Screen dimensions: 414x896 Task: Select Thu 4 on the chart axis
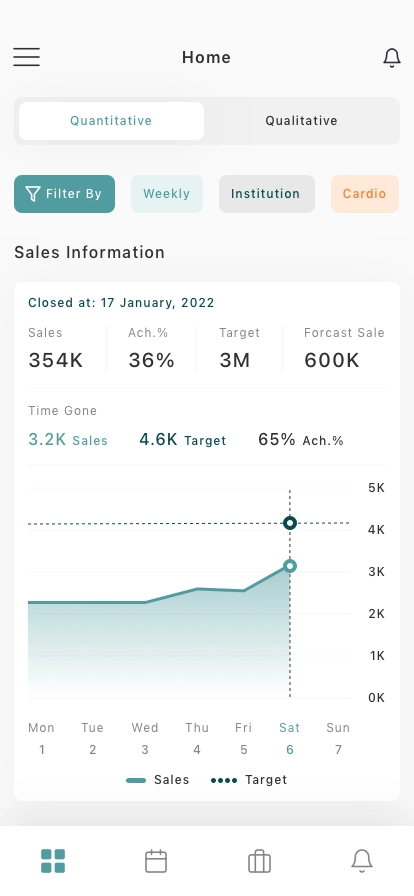197,738
